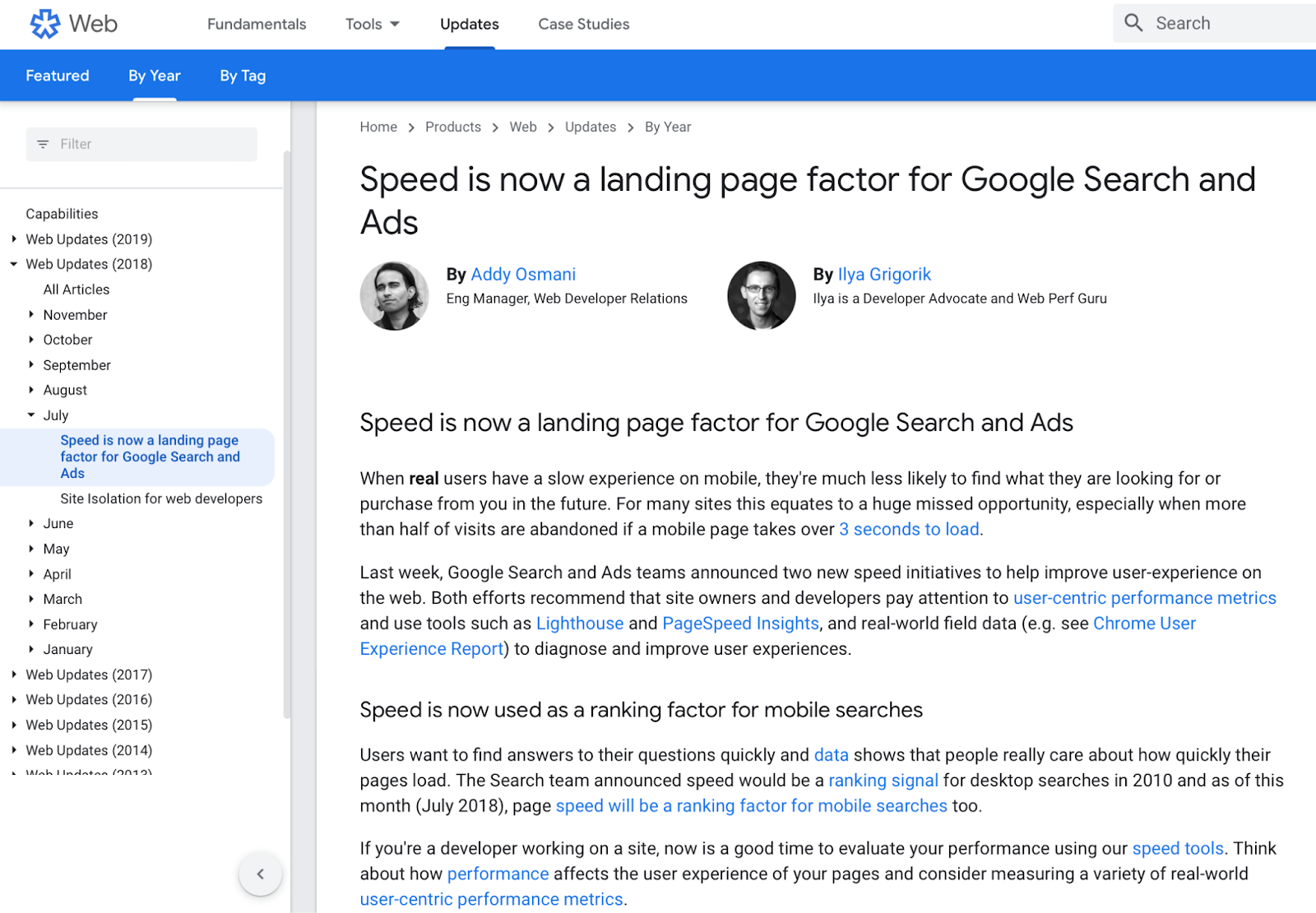The width and height of the screenshot is (1316, 913).
Task: Open Chrome User Experience Report link
Action: [1144, 623]
